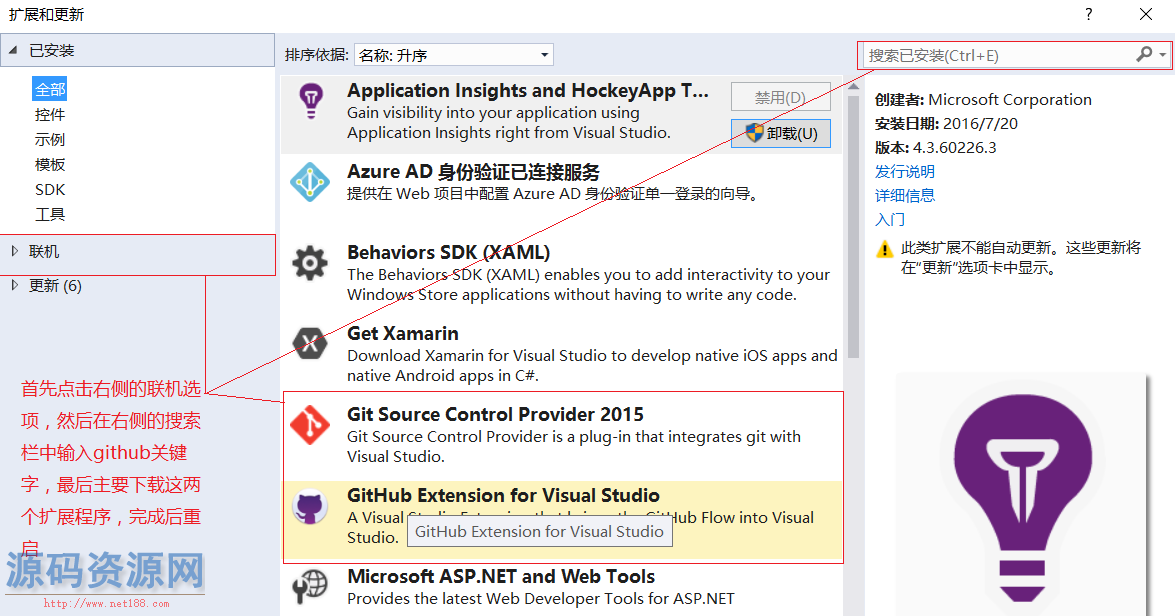
Task: Click the extension list vertical scrollbar thumb
Action: 854,225
